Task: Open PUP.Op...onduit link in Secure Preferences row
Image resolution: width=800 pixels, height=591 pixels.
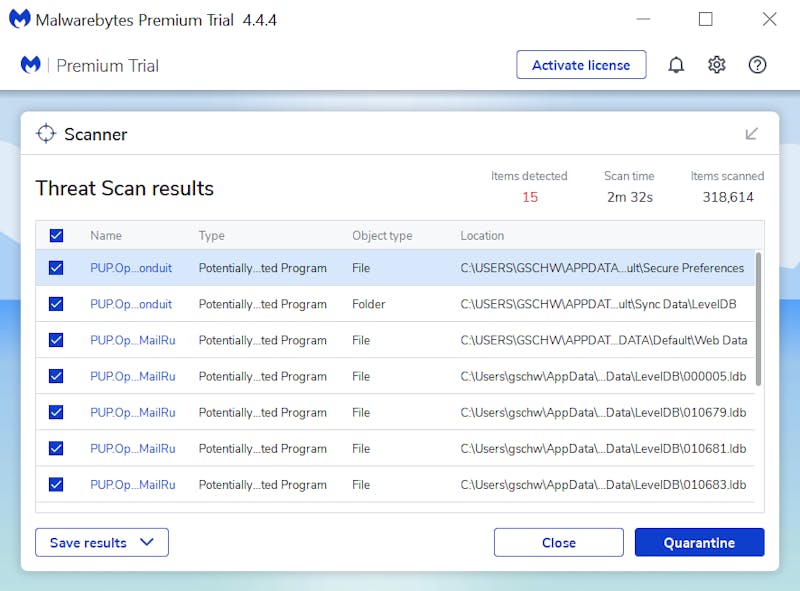Action: click(x=131, y=268)
